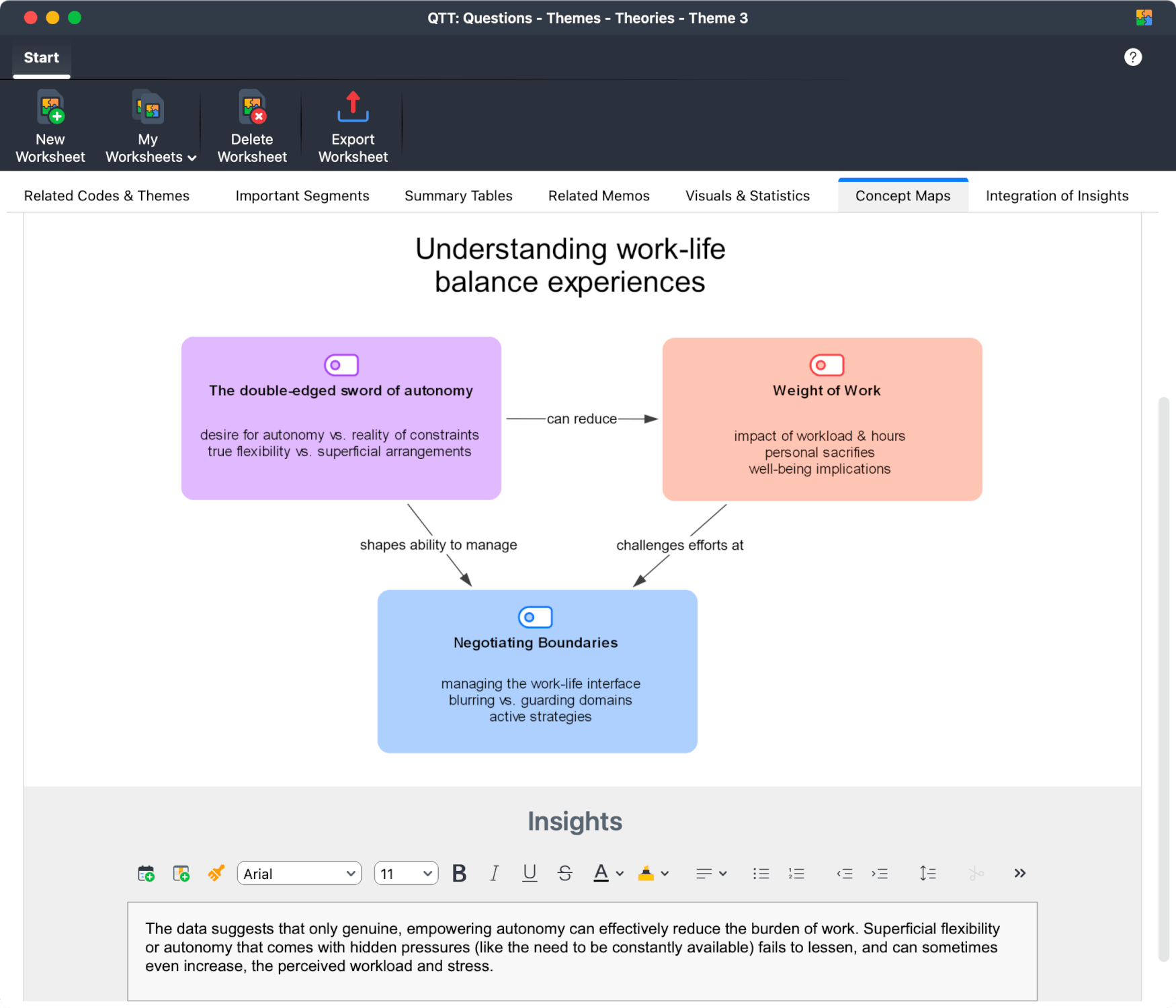The width and height of the screenshot is (1176, 1008).
Task: Apply the yellow highlight color
Action: (x=646, y=874)
